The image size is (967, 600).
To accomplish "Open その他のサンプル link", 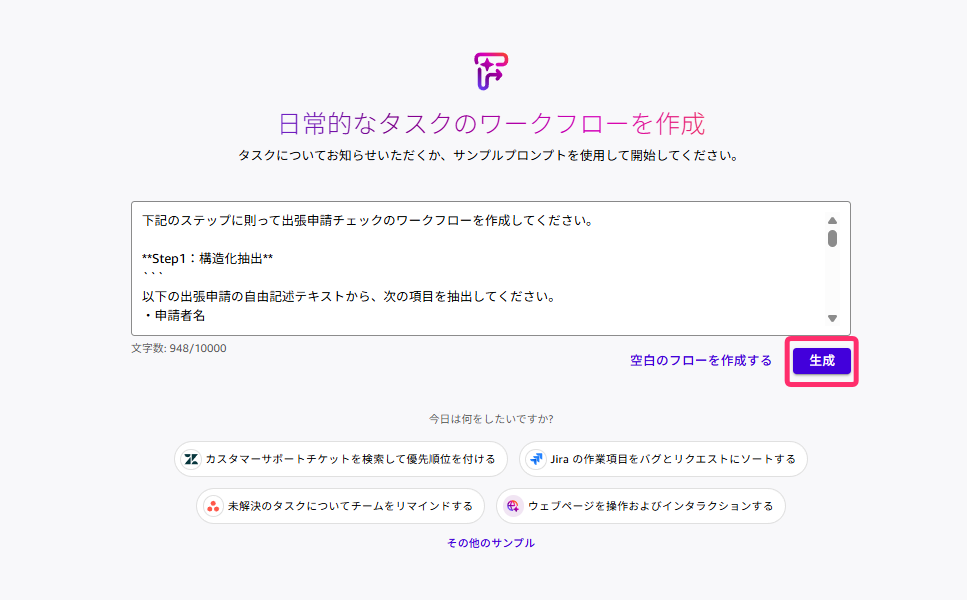I will click(x=491, y=543).
